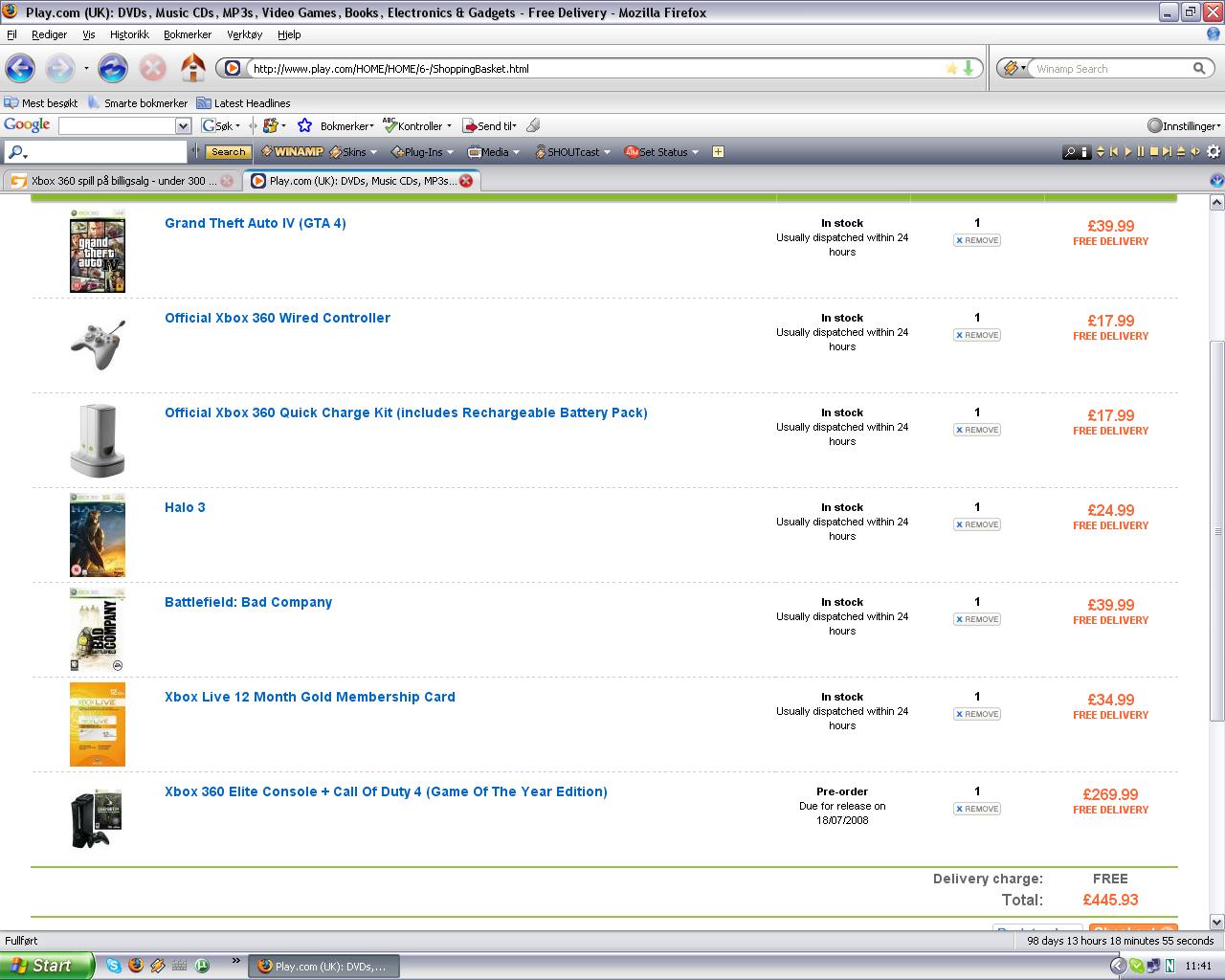Remove Grand Theft Auto IV from basket

click(977, 240)
